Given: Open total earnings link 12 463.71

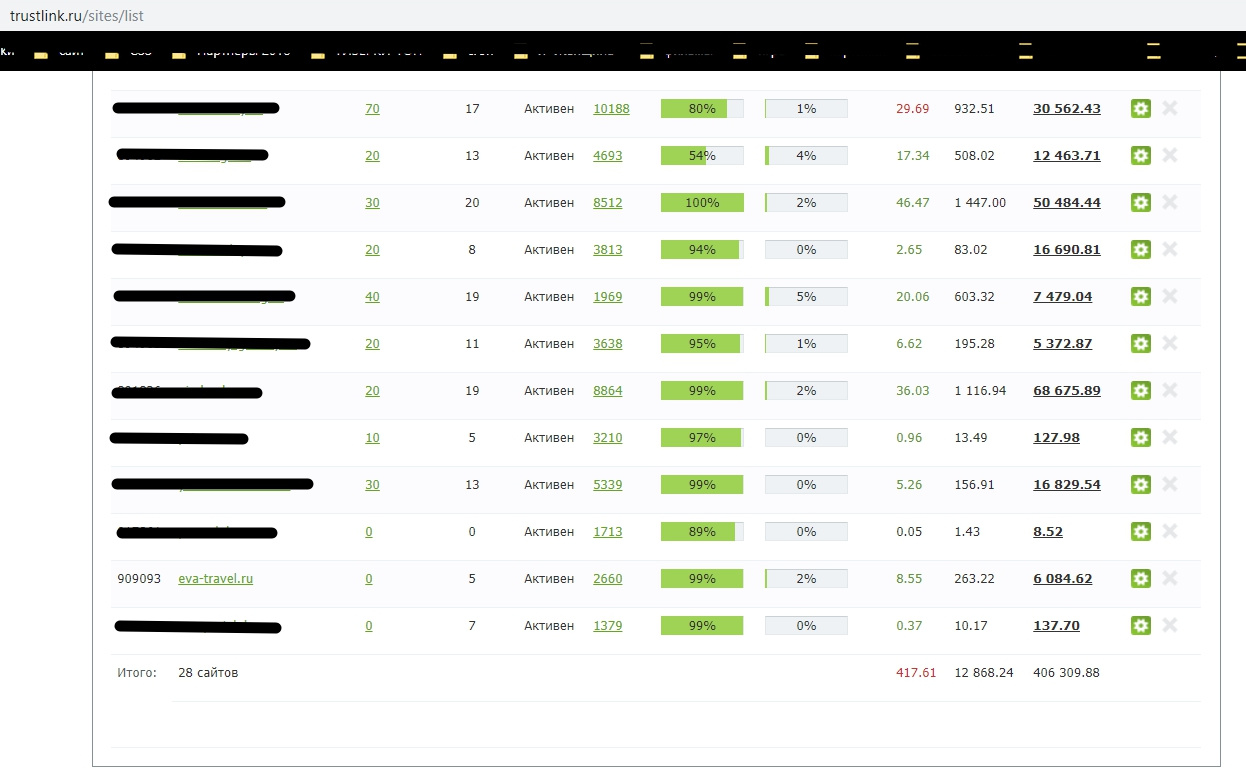Looking at the screenshot, I should (x=1067, y=156).
